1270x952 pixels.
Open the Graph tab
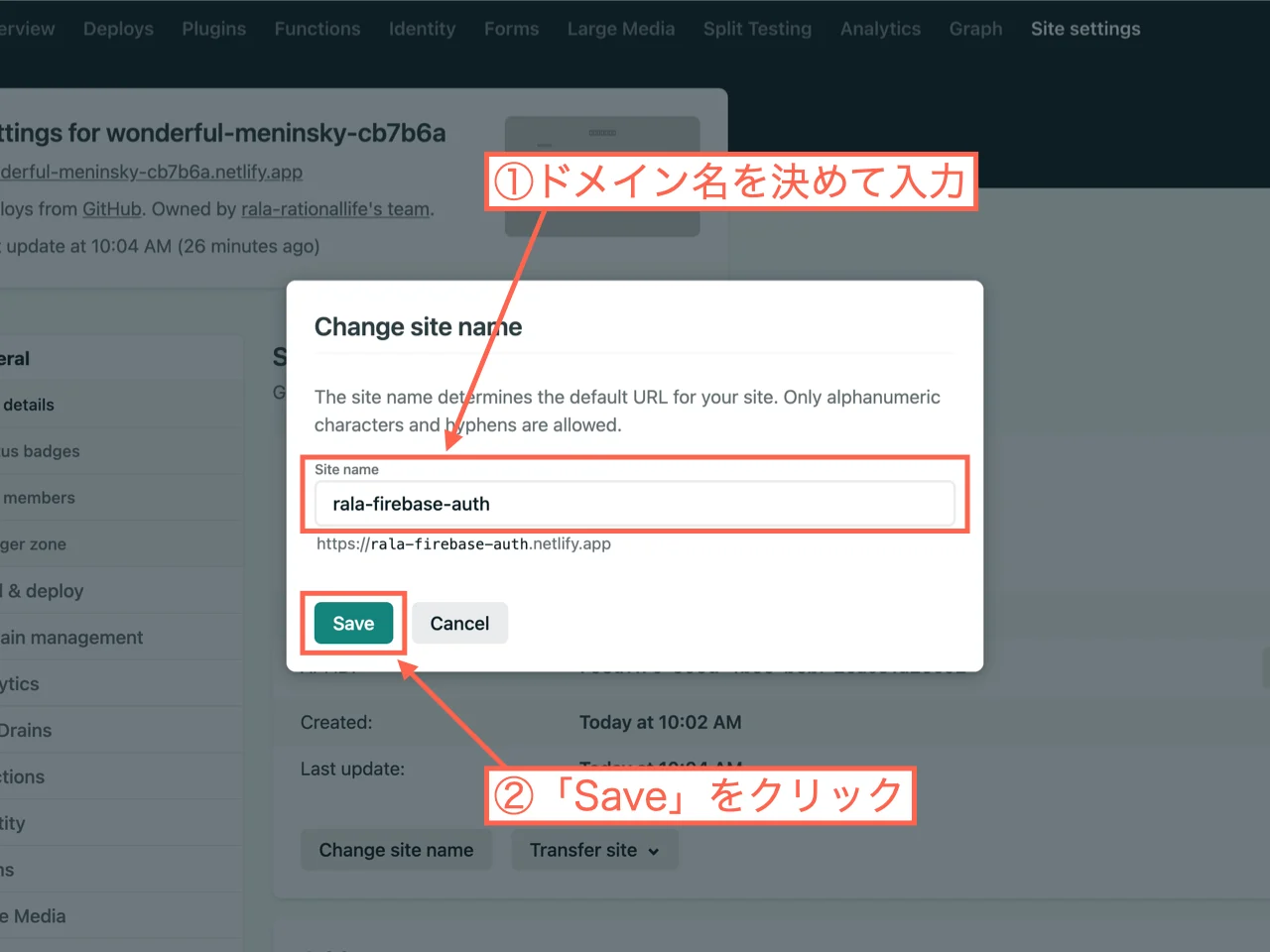[x=975, y=29]
